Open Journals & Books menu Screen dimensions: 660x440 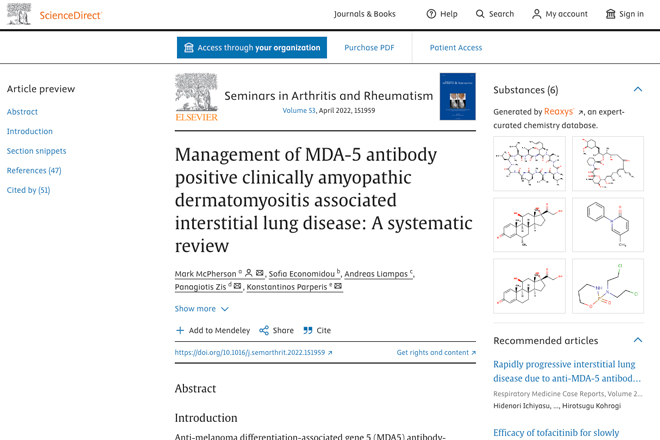tap(365, 14)
